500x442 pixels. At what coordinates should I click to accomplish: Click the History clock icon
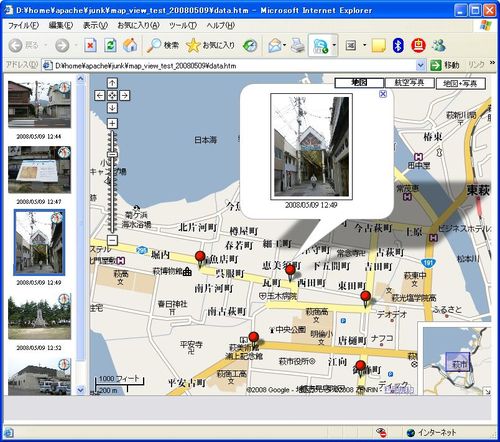pyautogui.click(x=250, y=45)
